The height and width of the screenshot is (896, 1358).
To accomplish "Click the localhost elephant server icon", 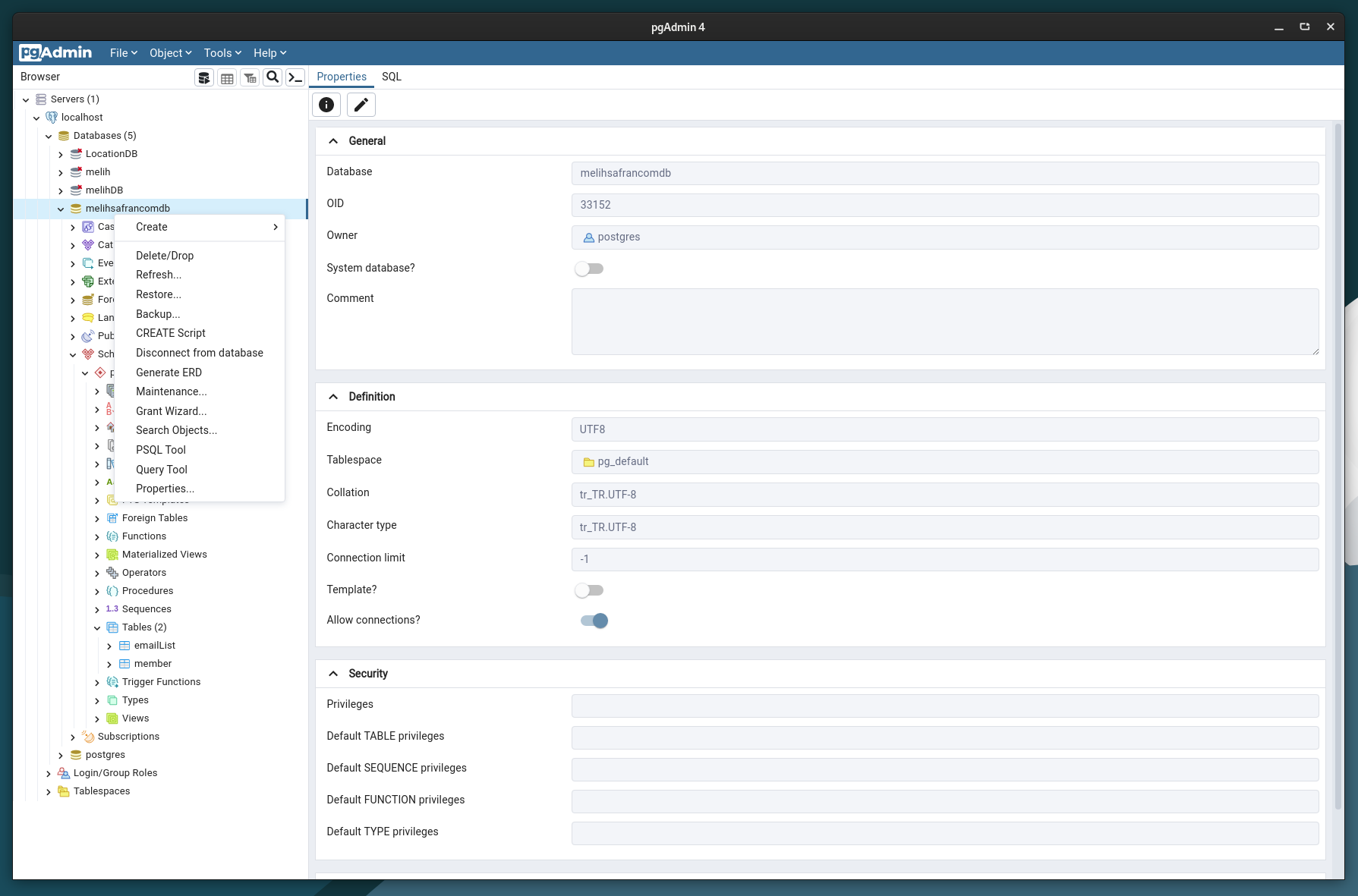I will [x=52, y=118].
